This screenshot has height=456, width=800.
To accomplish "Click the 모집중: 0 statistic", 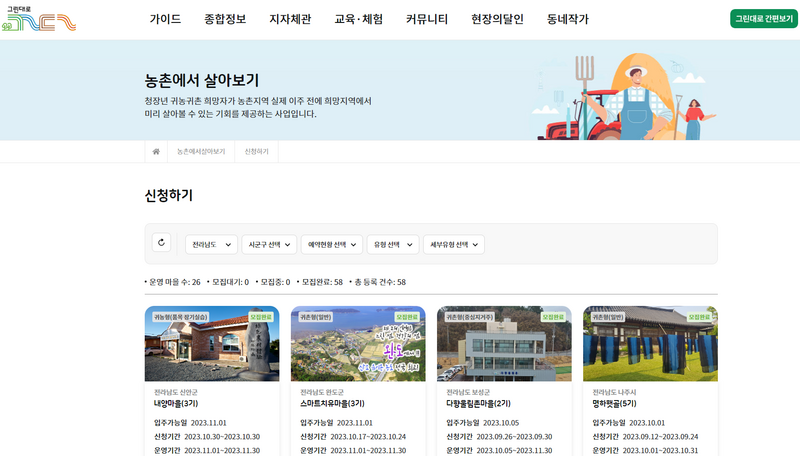I will [275, 282].
